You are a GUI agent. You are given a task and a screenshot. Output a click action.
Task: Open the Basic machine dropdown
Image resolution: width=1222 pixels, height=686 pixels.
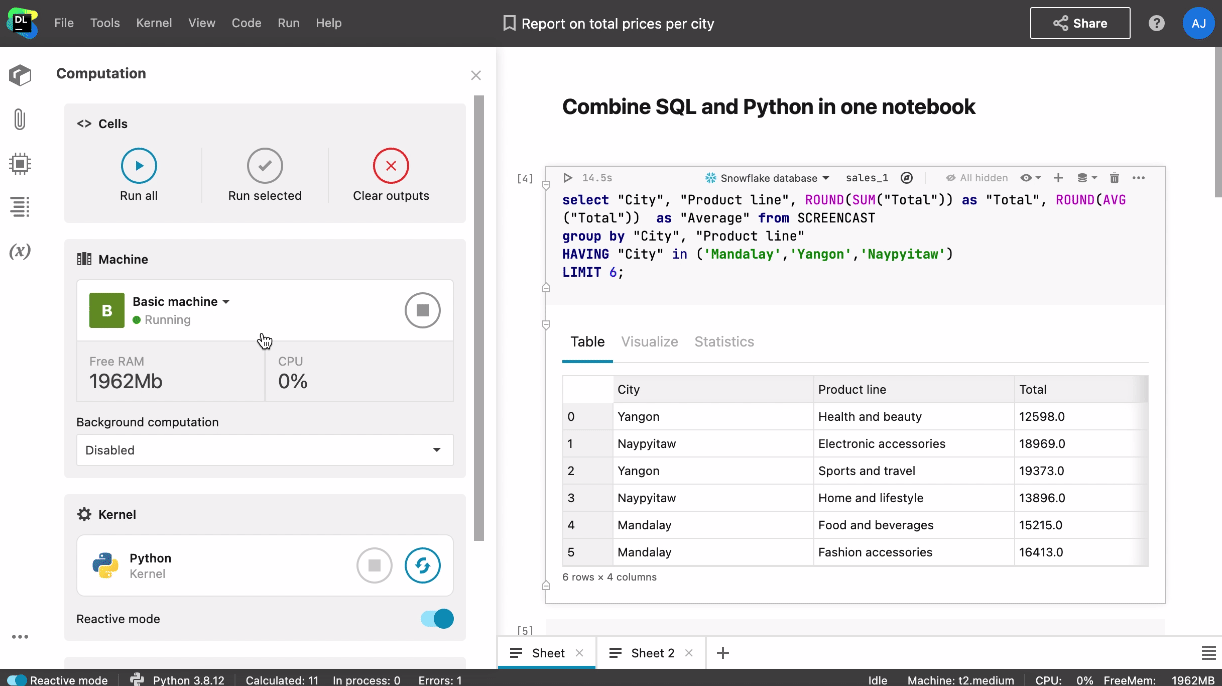[x=181, y=302]
